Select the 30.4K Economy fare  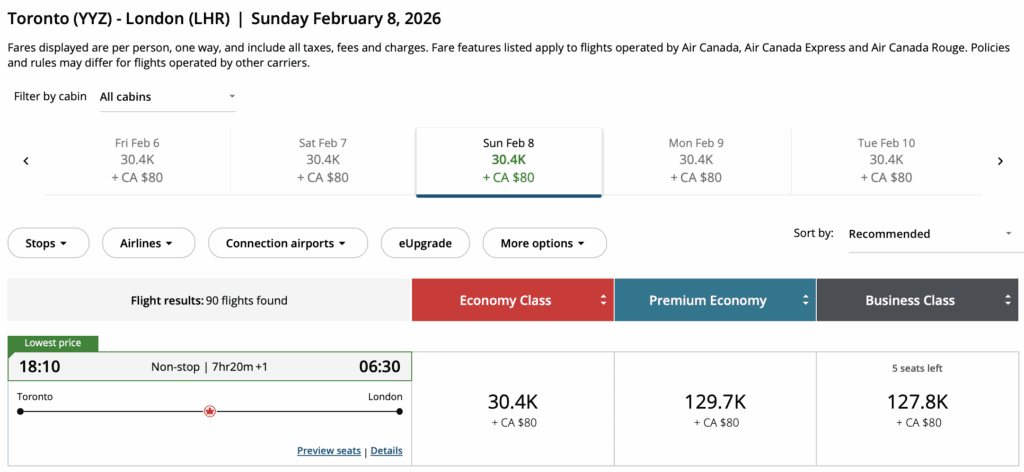point(513,410)
